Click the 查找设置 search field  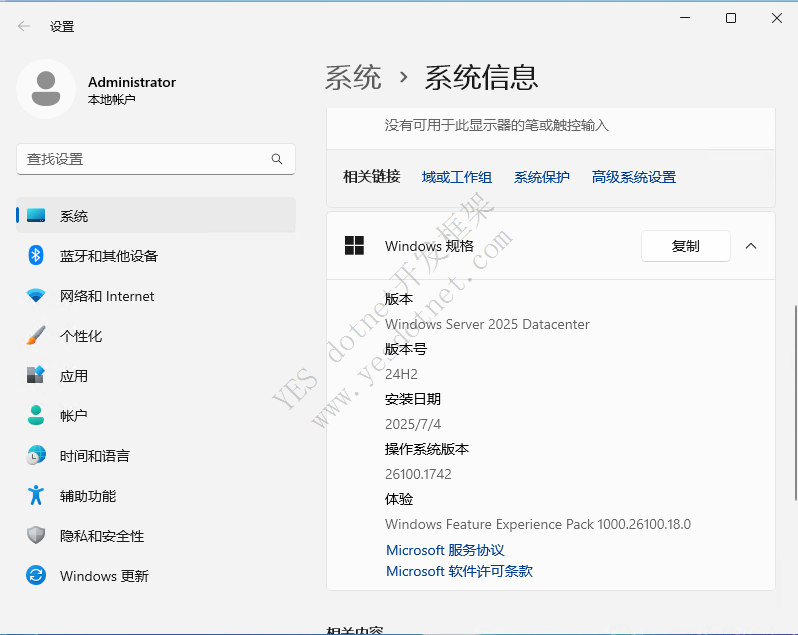(156, 159)
